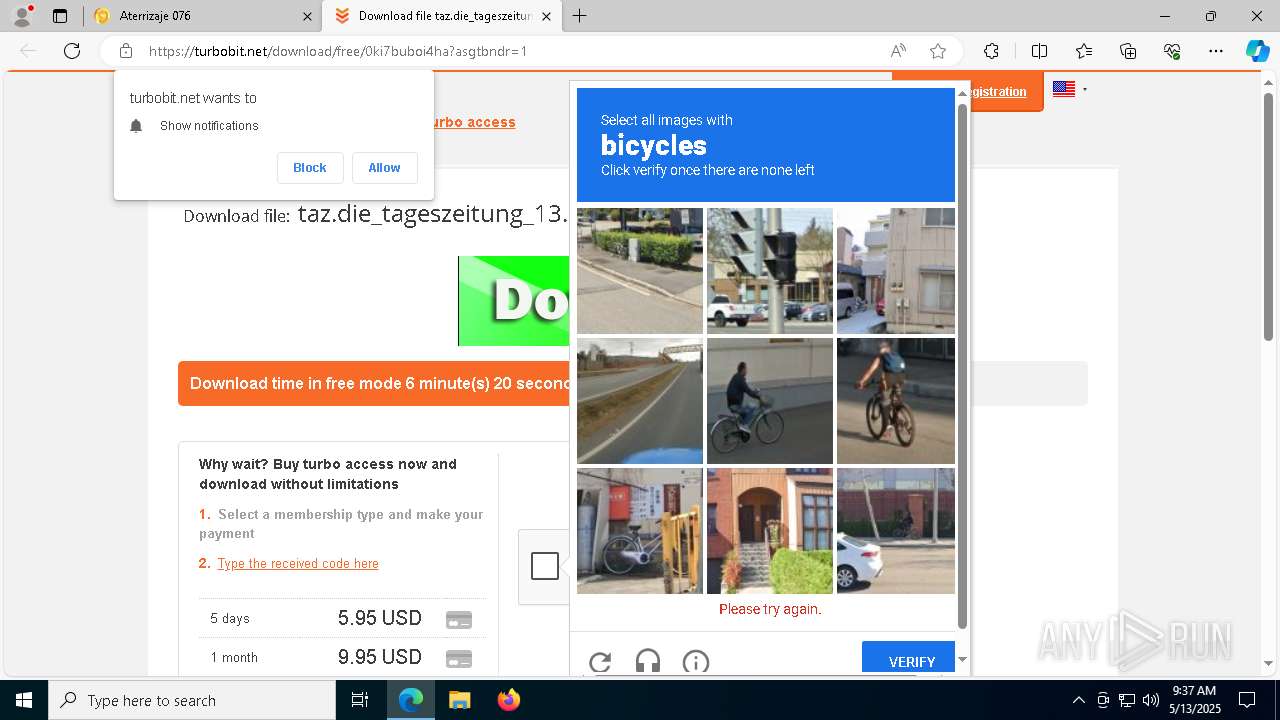1280x720 pixels.
Task: Click the card icon for 5 days plan
Action: click(x=458, y=619)
